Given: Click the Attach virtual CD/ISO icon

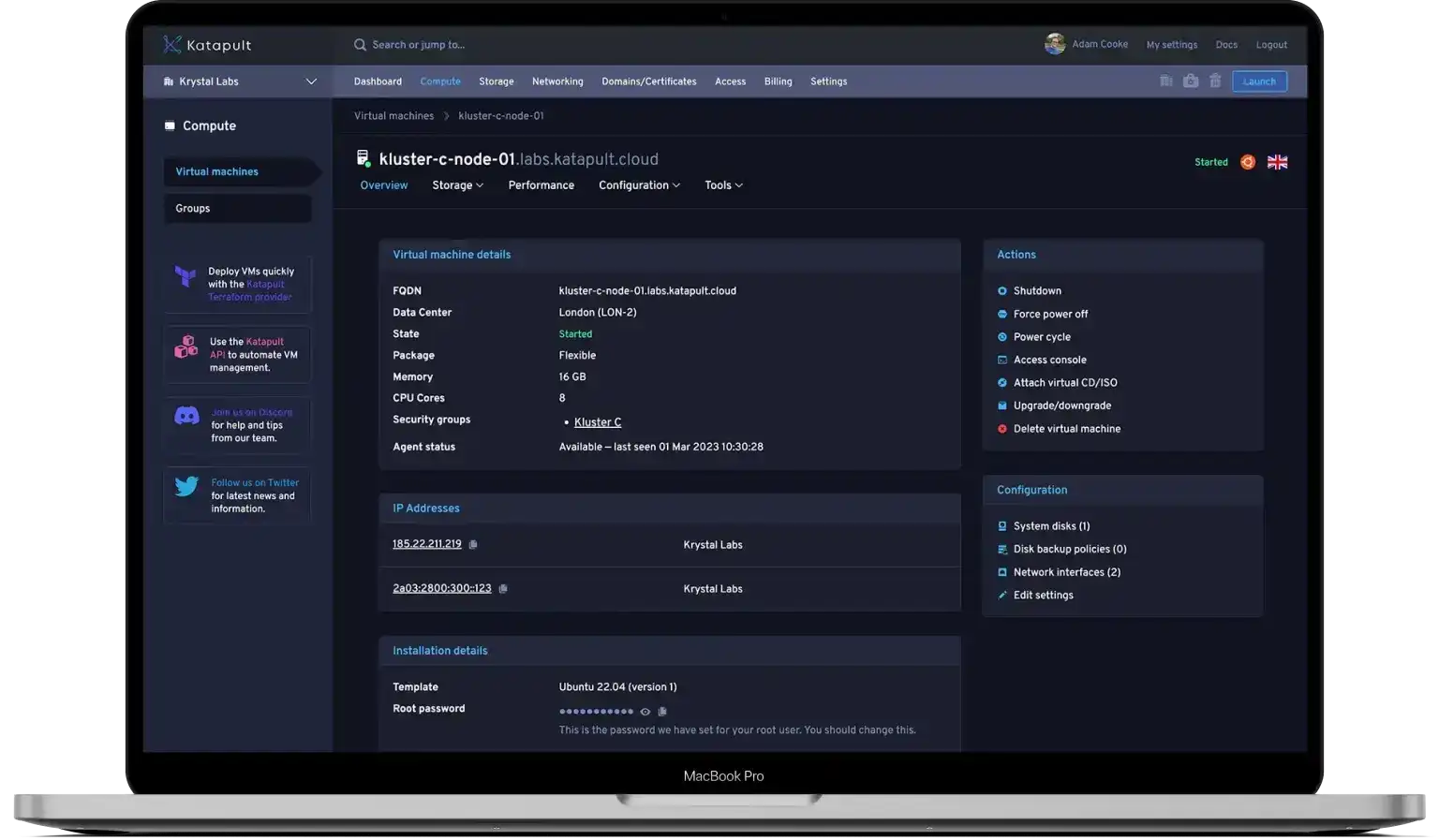Looking at the screenshot, I should click(x=1002, y=383).
